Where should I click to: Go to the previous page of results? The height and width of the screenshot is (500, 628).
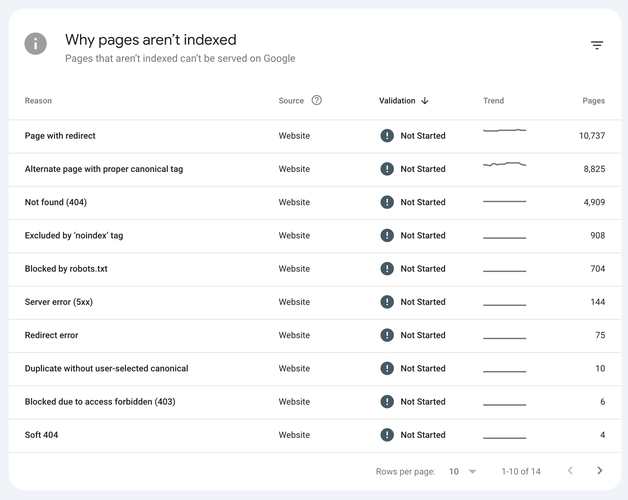click(570, 471)
